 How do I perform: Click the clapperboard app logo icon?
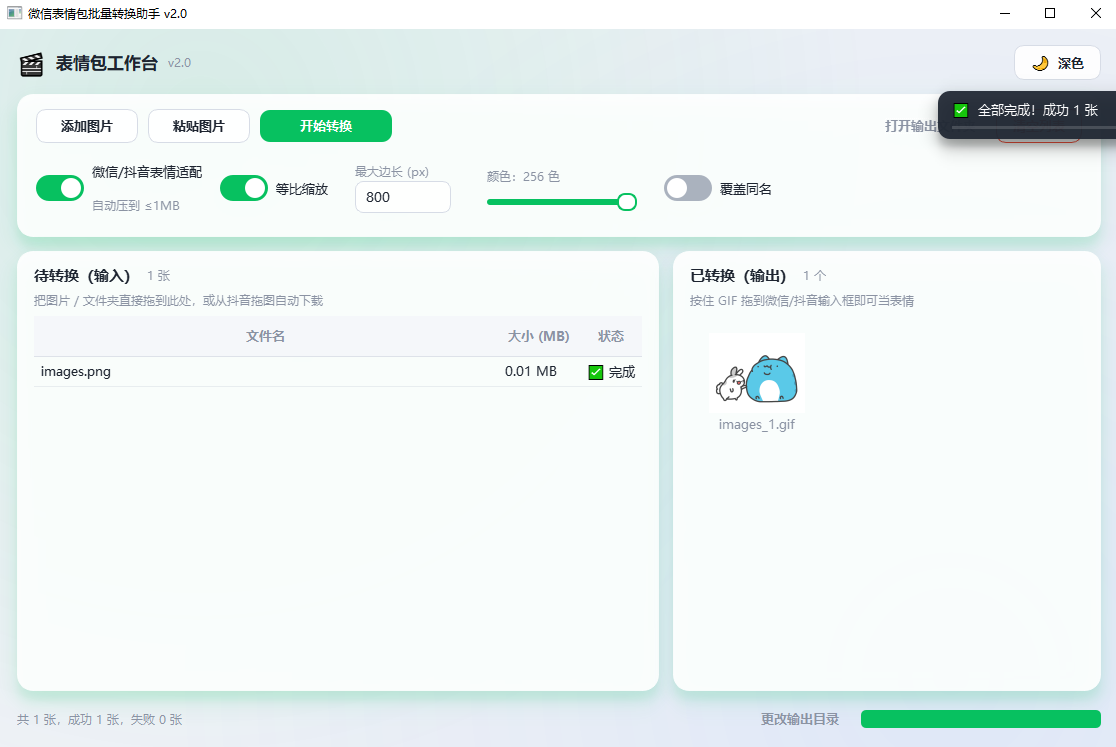tap(31, 64)
